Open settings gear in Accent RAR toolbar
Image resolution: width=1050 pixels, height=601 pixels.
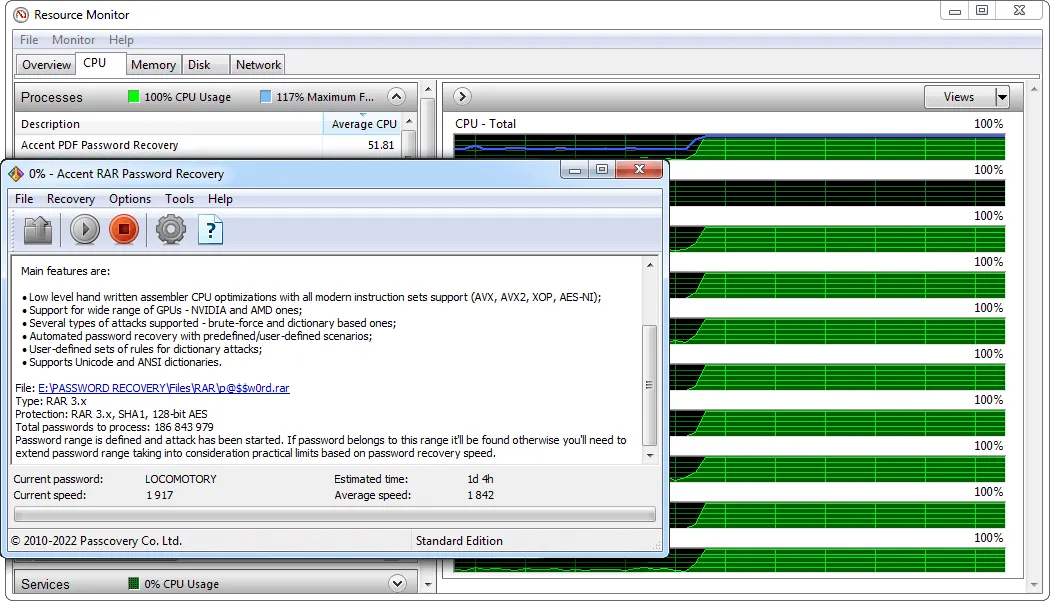pyautogui.click(x=171, y=230)
